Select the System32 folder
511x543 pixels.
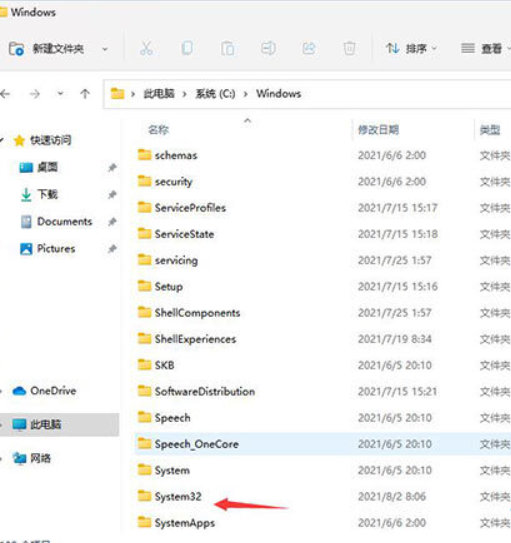[x=178, y=497]
